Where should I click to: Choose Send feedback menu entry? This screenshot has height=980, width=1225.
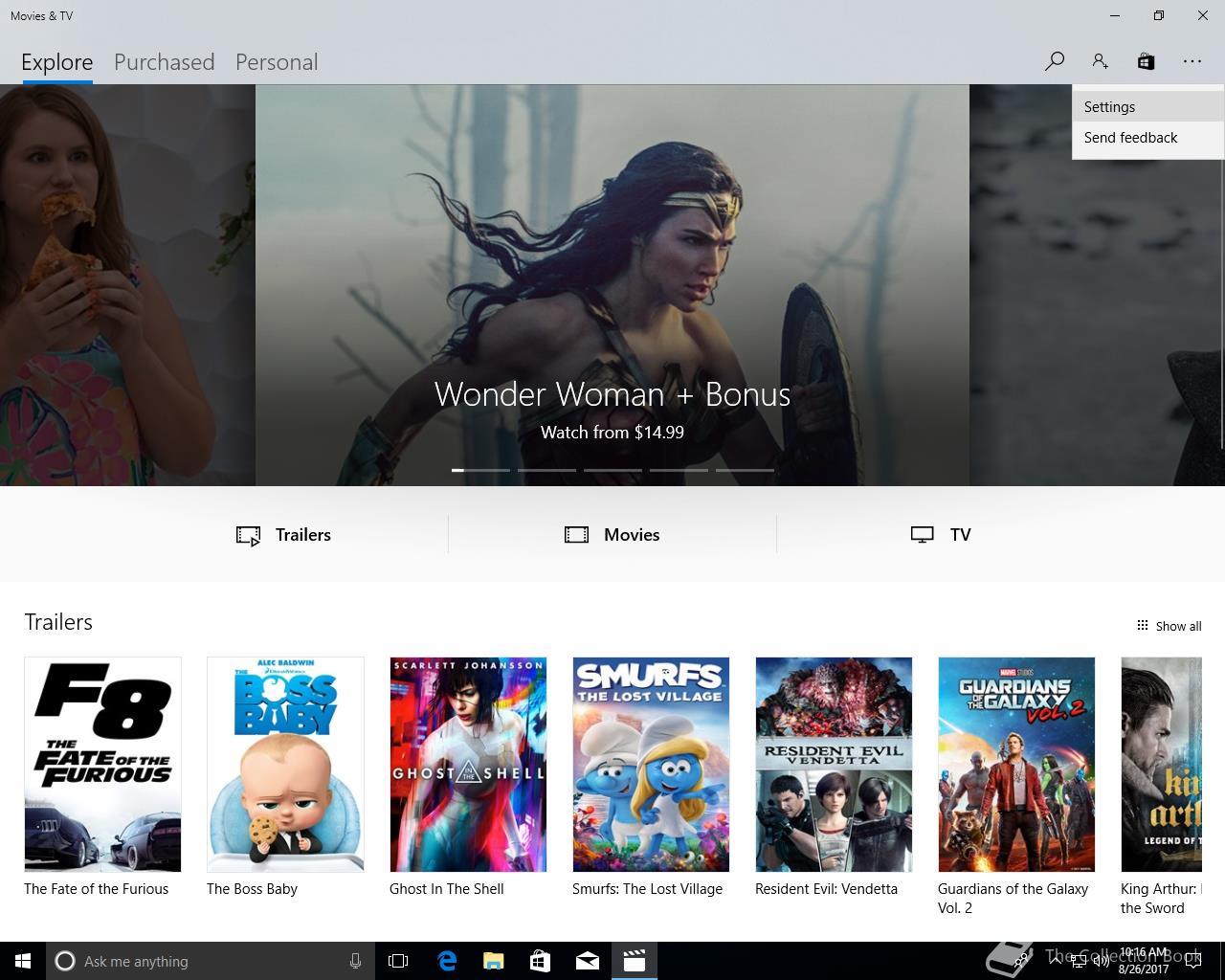[x=1148, y=138]
